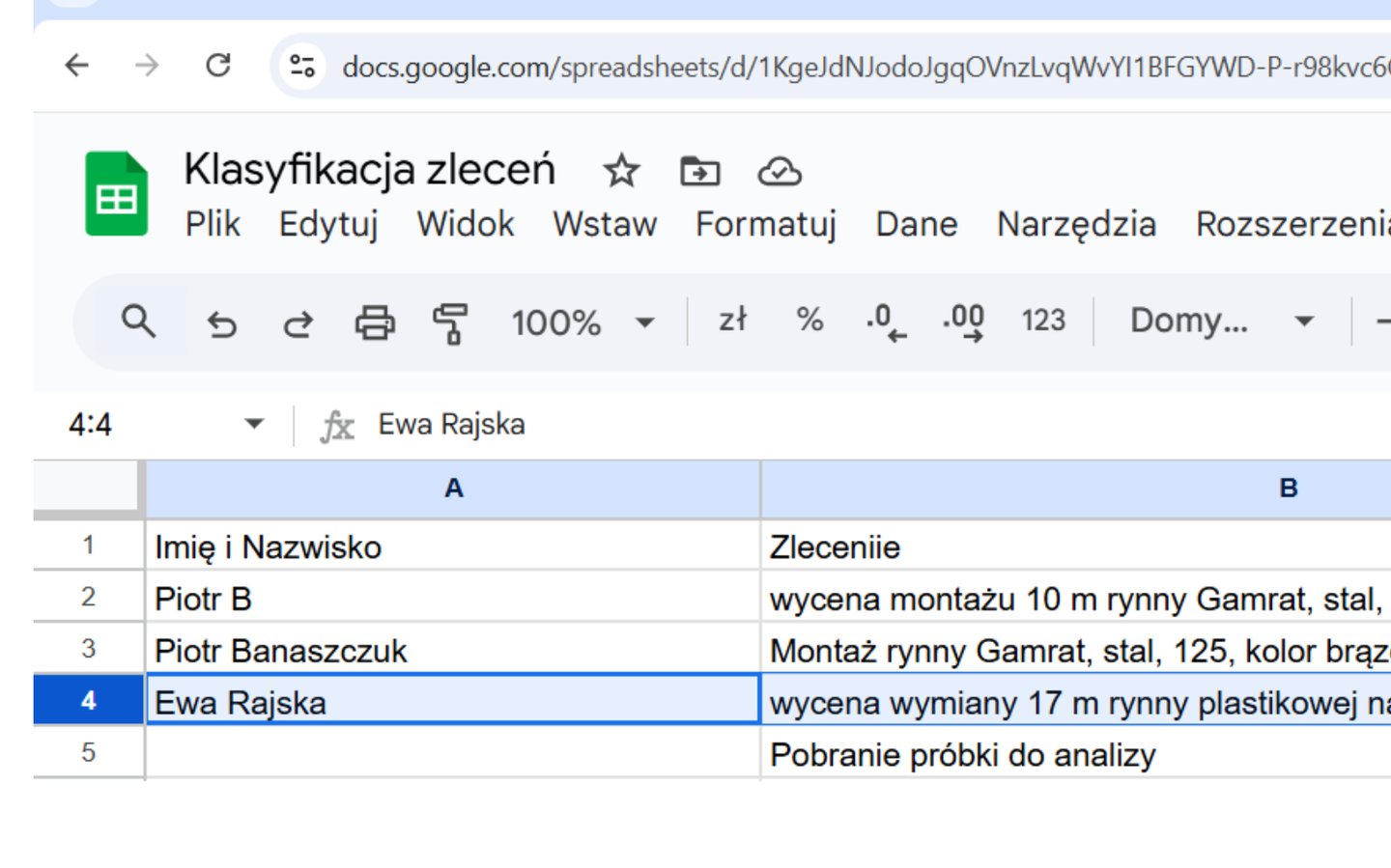Image resolution: width=1391 pixels, height=868 pixels.
Task: Expand the Domy... font dropdown
Action: pos(1221,321)
